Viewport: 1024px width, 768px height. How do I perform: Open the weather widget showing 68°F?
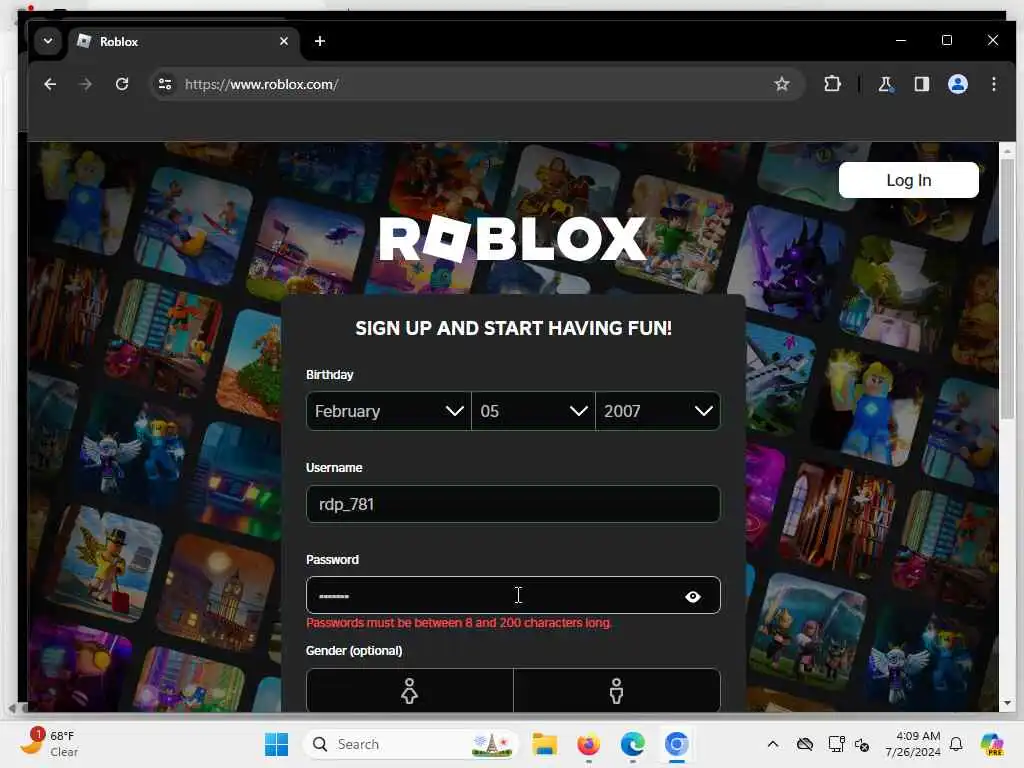click(49, 743)
